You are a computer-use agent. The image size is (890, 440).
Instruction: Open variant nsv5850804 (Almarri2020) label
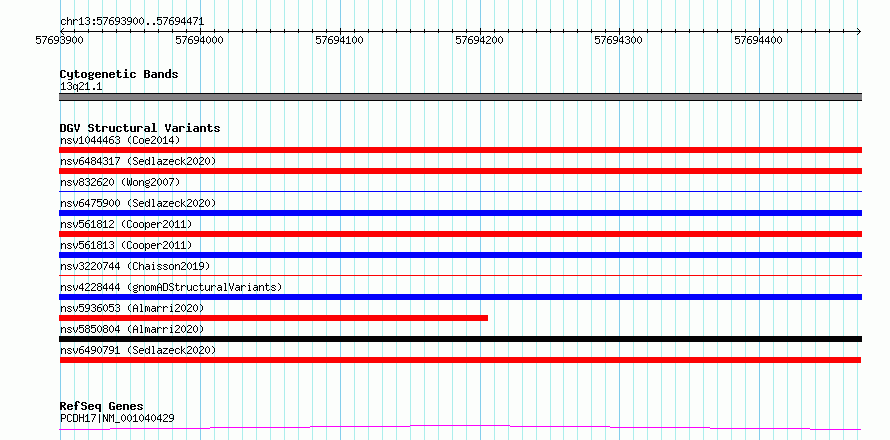pyautogui.click(x=132, y=329)
